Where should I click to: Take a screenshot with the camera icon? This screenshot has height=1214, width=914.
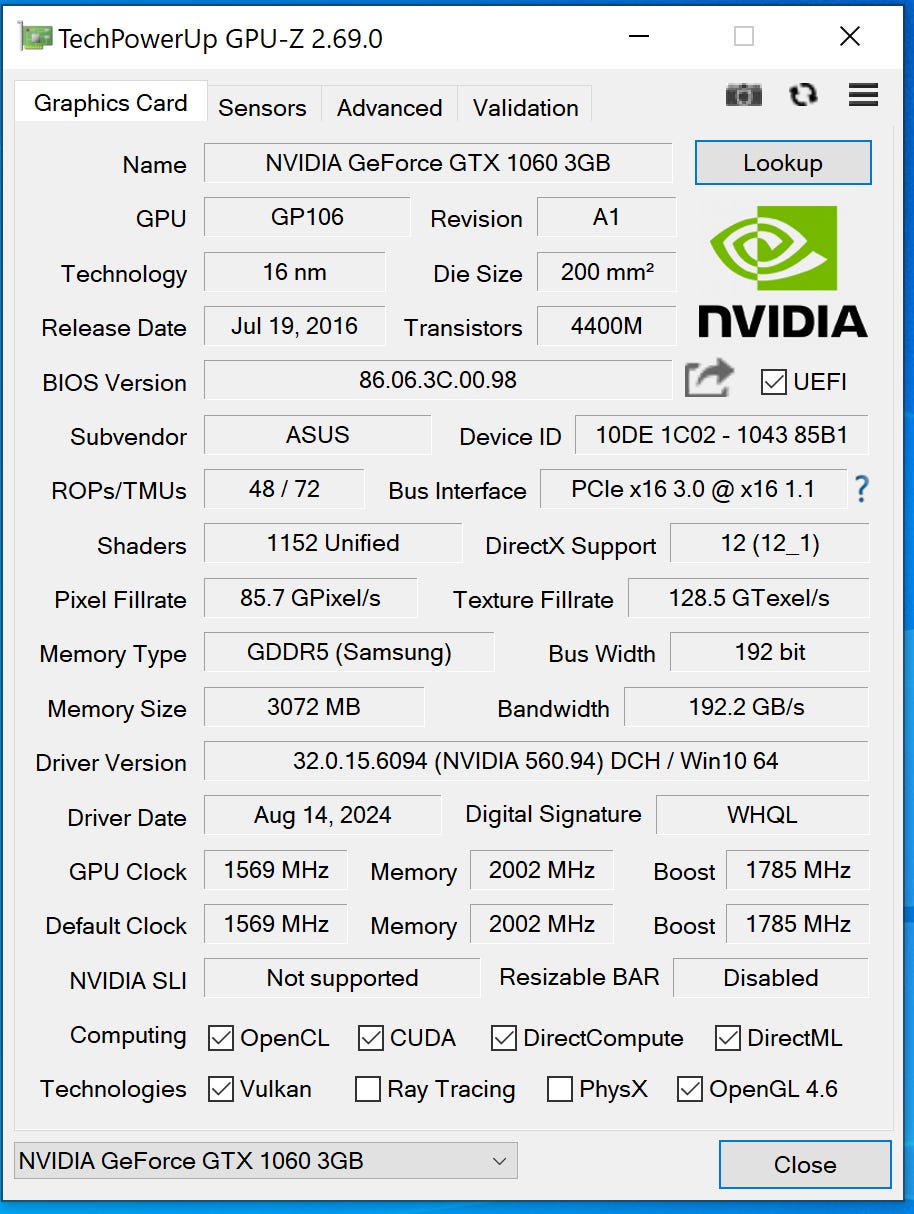[x=743, y=95]
